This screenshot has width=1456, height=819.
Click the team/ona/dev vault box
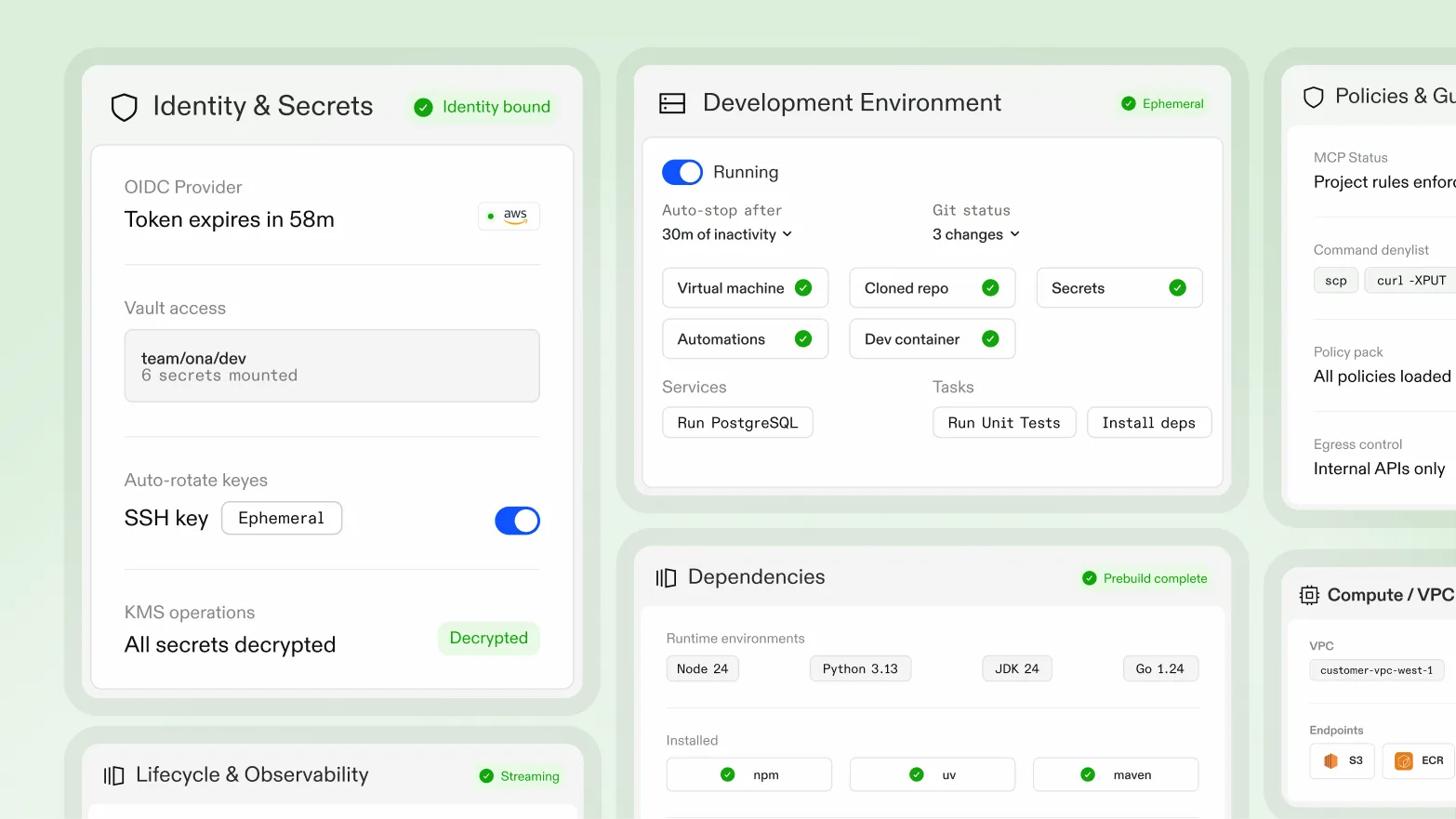point(332,366)
